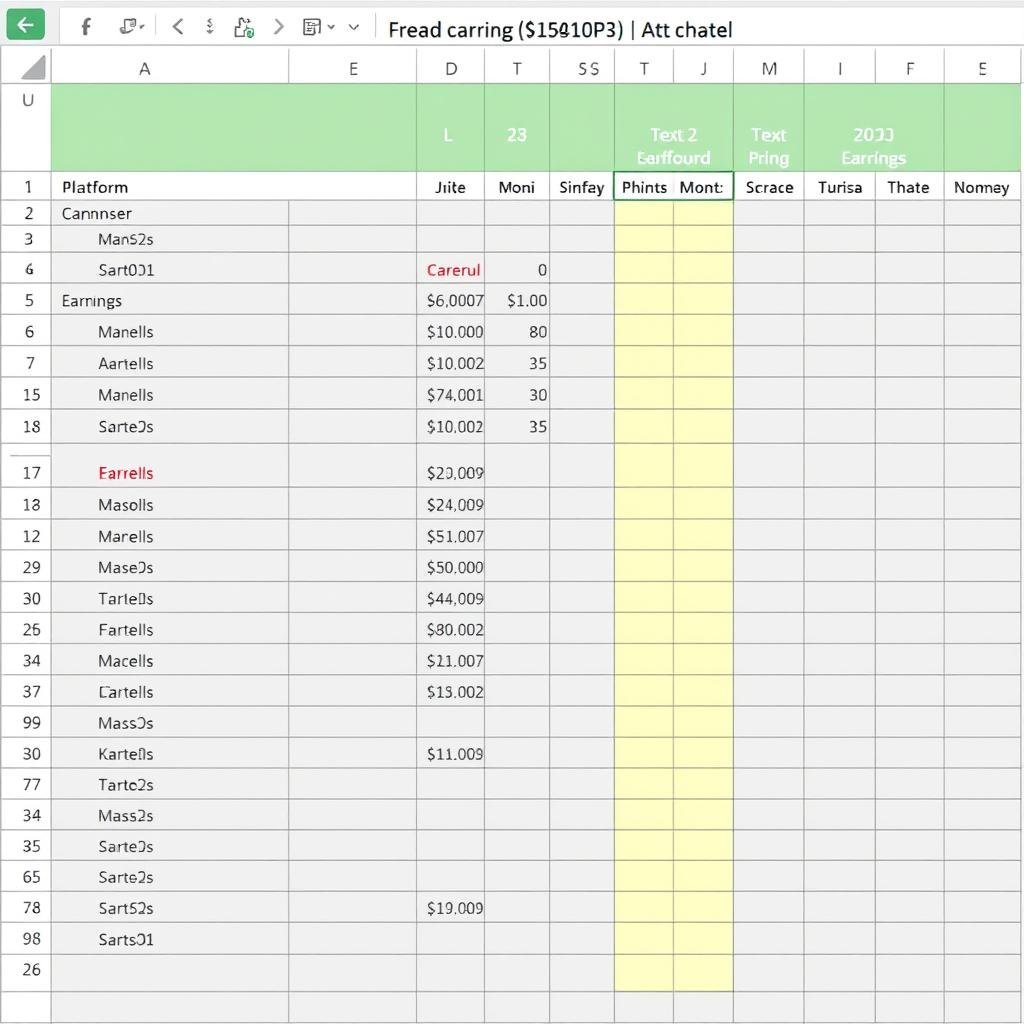Viewport: 1024px width, 1024px height.
Task: Click the 'Platform' header cell
Action: [95, 187]
